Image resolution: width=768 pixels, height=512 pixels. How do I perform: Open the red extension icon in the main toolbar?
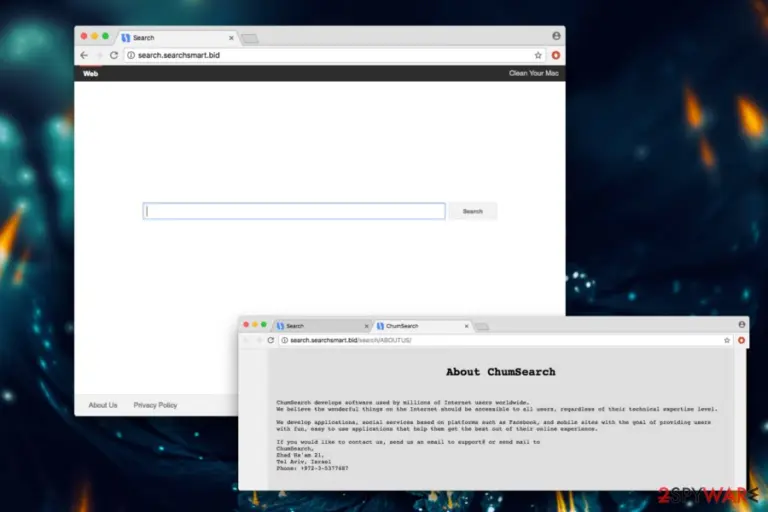click(x=555, y=55)
